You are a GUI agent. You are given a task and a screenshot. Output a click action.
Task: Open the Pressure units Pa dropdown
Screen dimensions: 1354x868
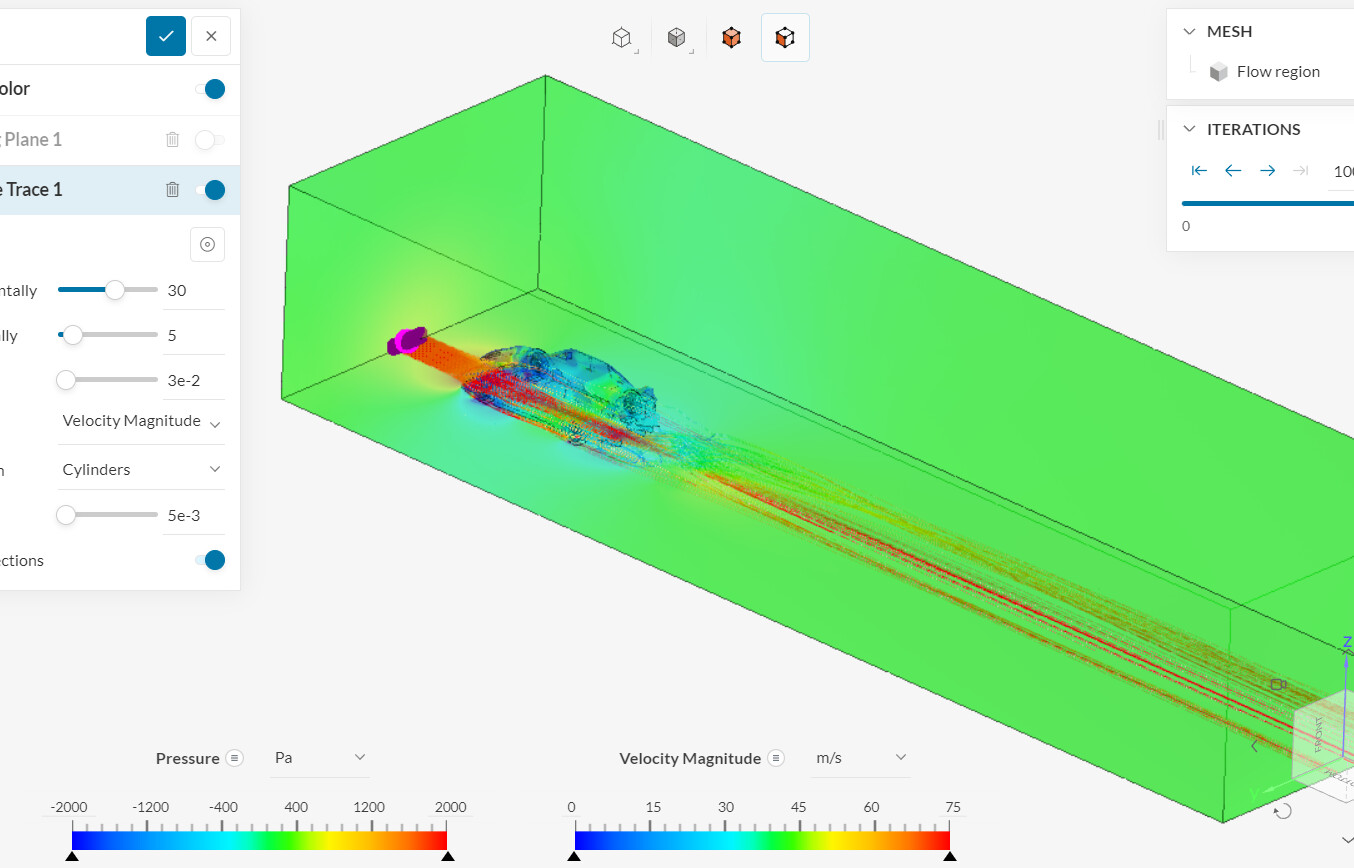click(318, 757)
